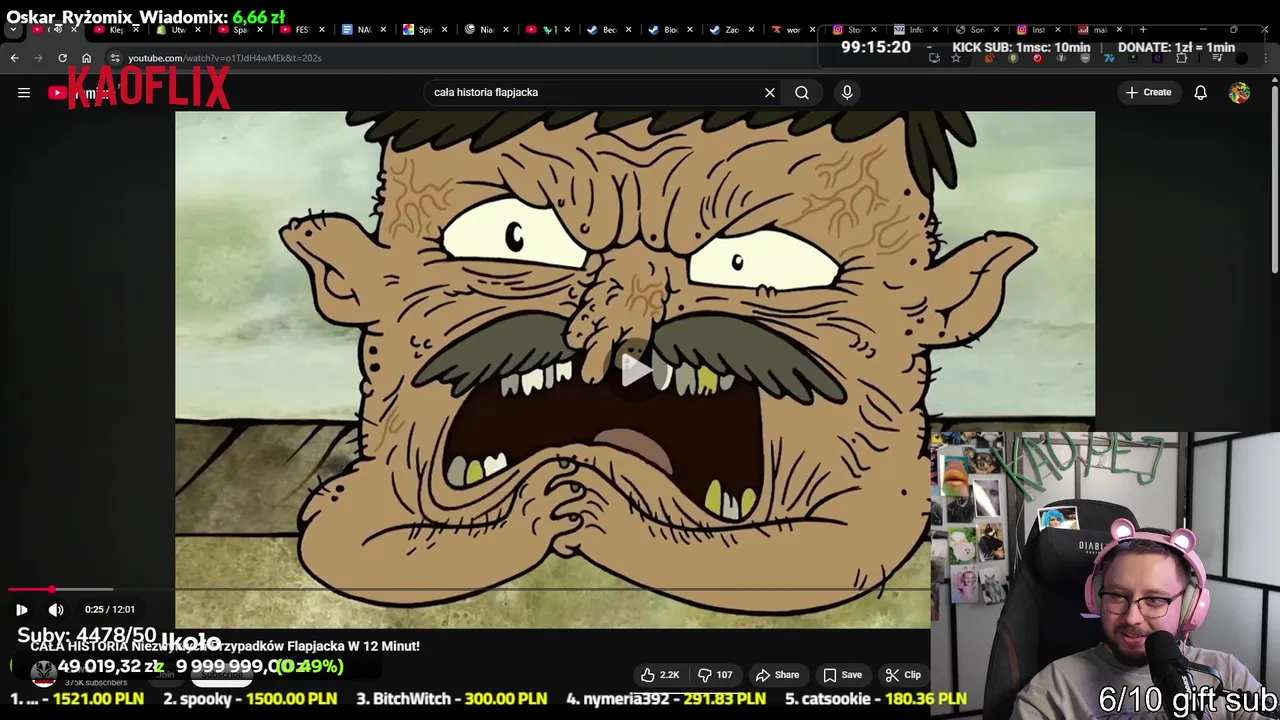Screen dimensions: 1280x720
Task: Click the video title 'CAŁA HISTORIA ... Flapjacka W 12 Minut!'
Action: coord(225,646)
